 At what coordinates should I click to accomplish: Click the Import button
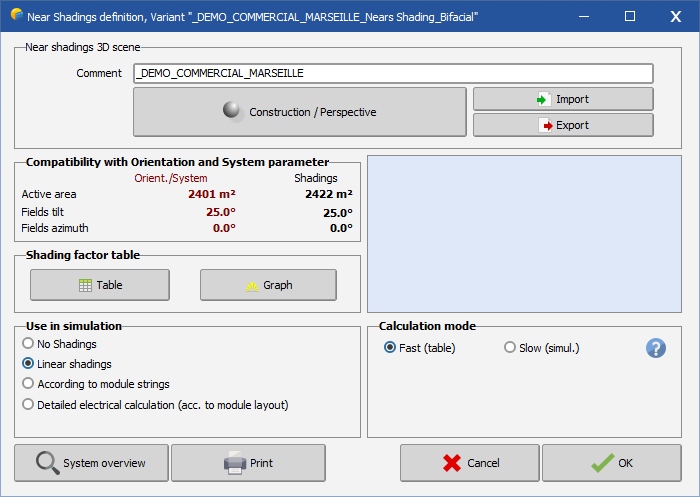pyautogui.click(x=563, y=99)
